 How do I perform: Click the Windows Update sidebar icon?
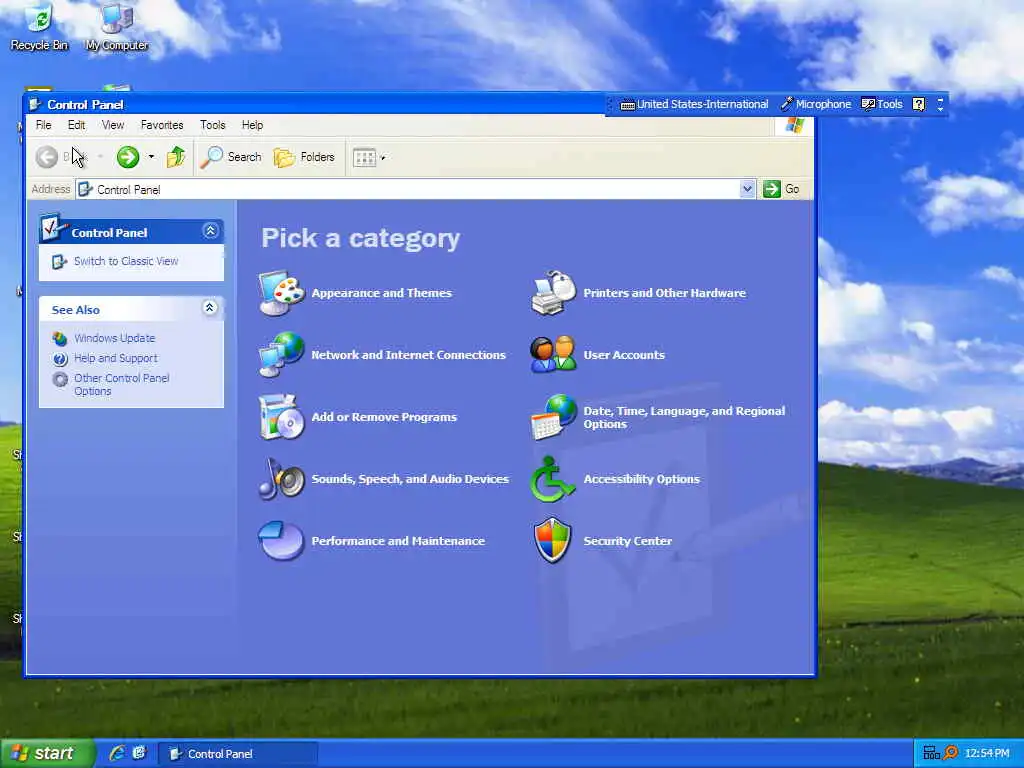(60, 338)
